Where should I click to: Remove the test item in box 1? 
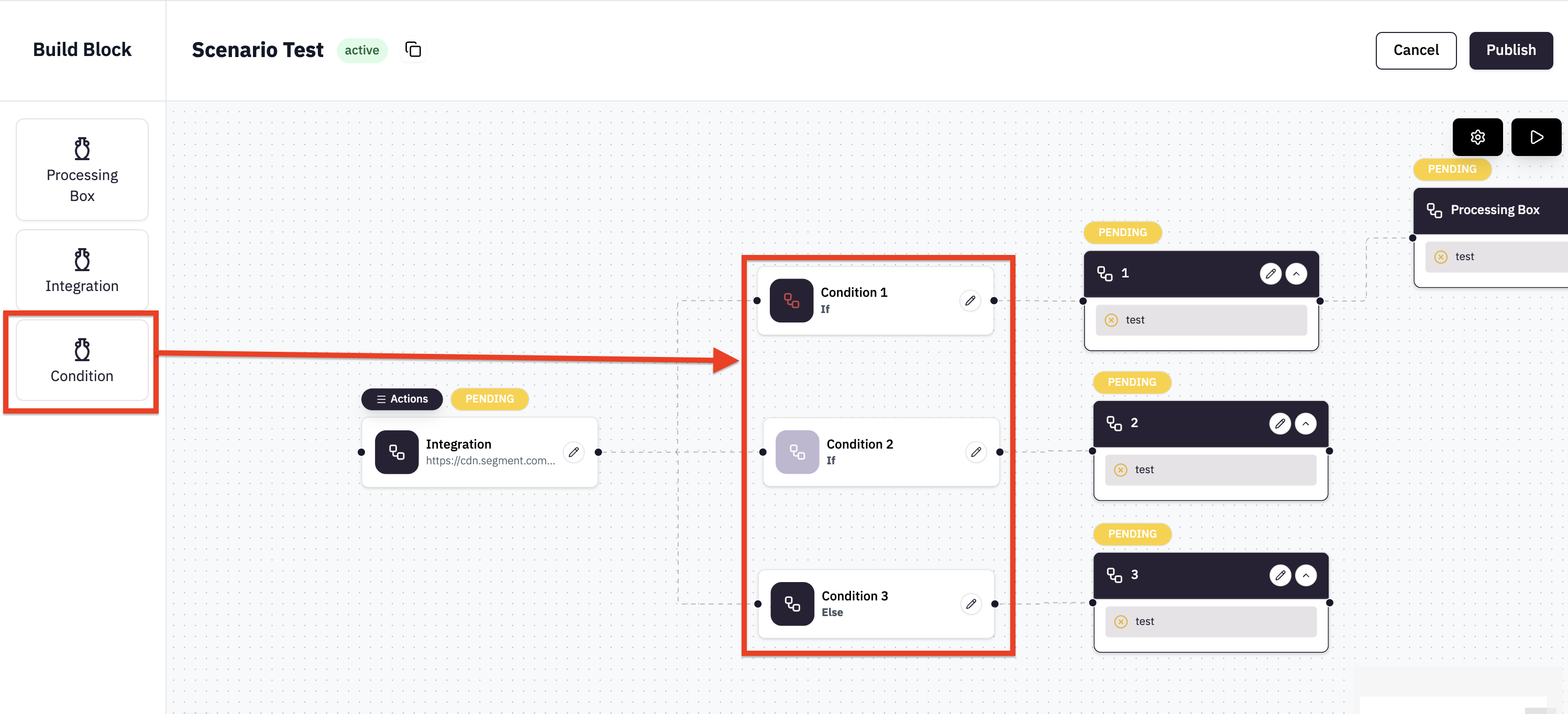click(1111, 320)
